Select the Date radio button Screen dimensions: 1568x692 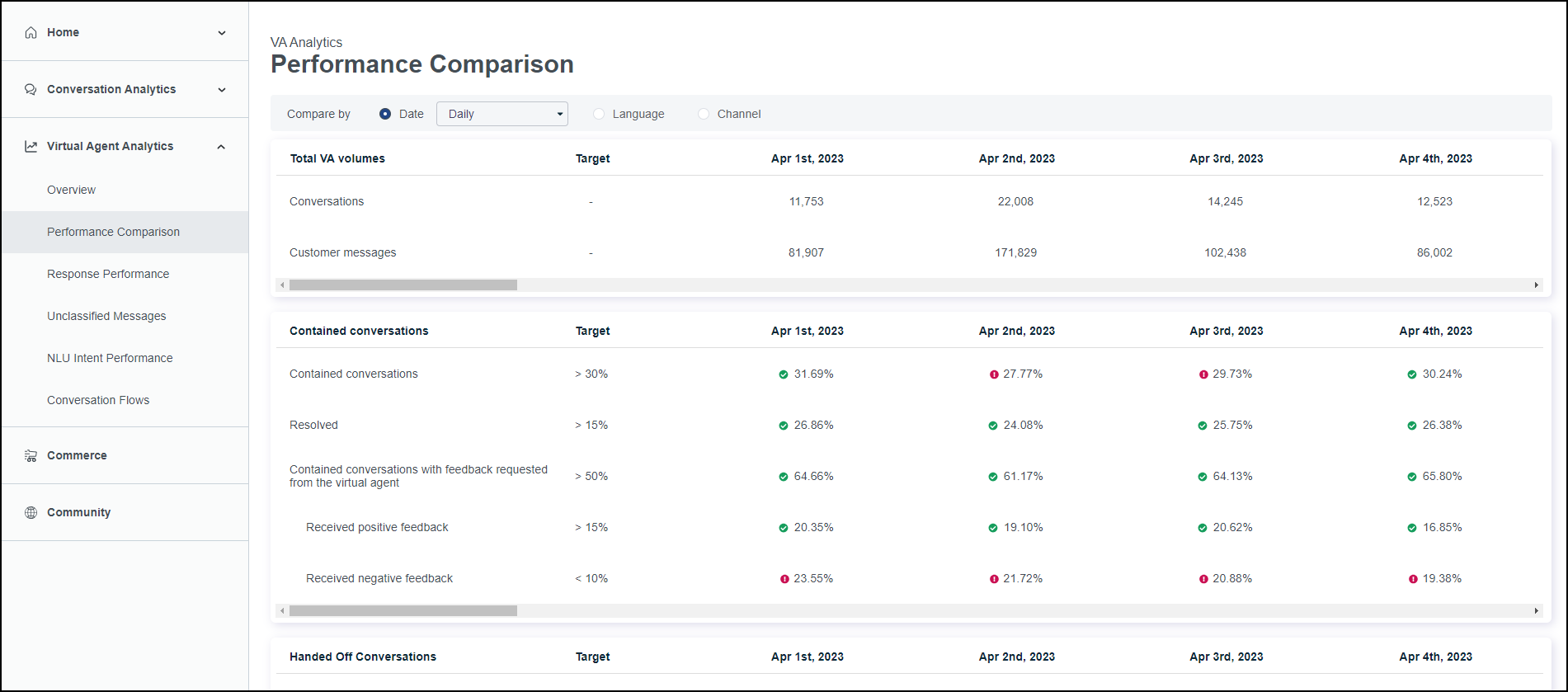[385, 115]
